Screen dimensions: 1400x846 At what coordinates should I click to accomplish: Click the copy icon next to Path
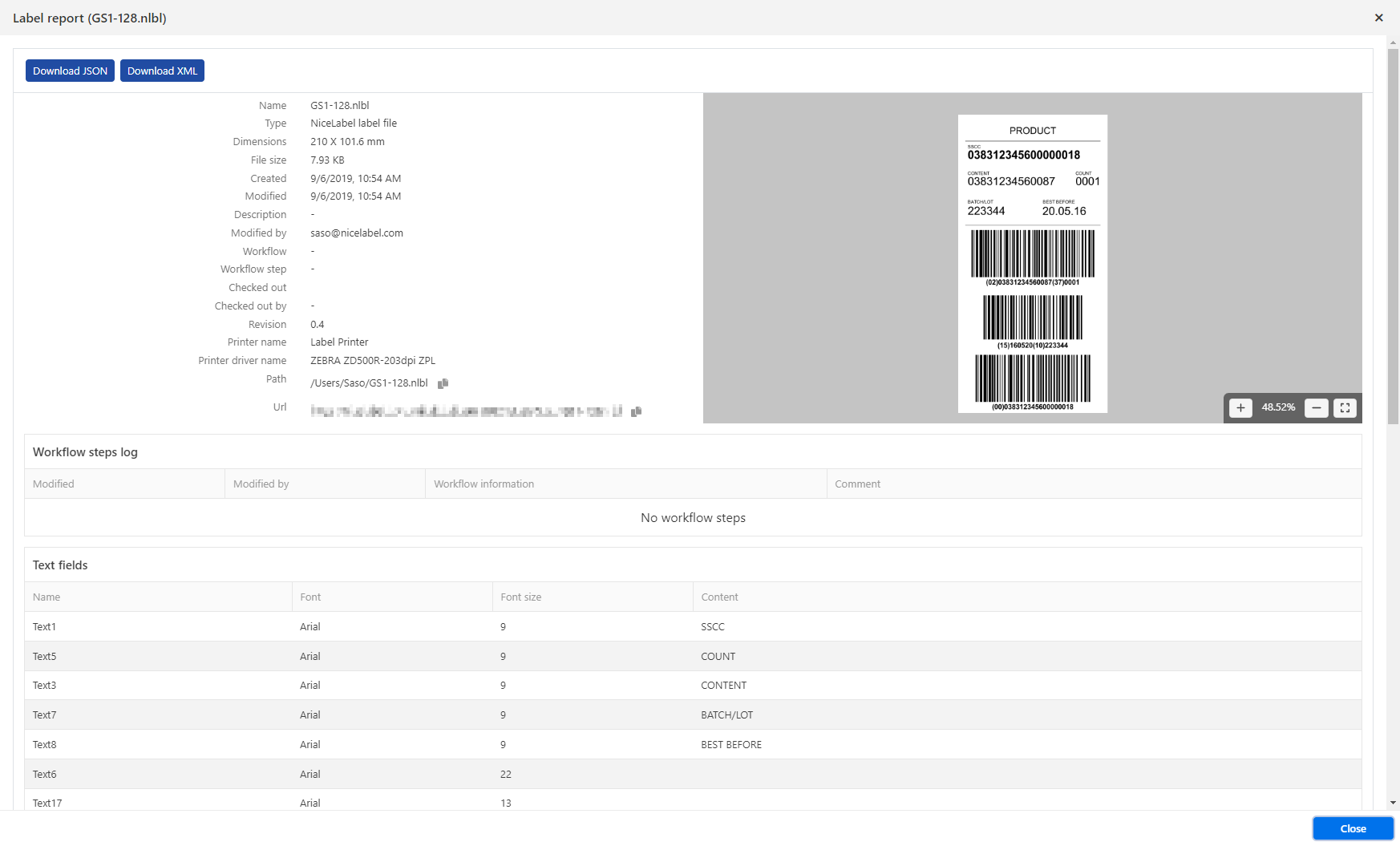[443, 383]
